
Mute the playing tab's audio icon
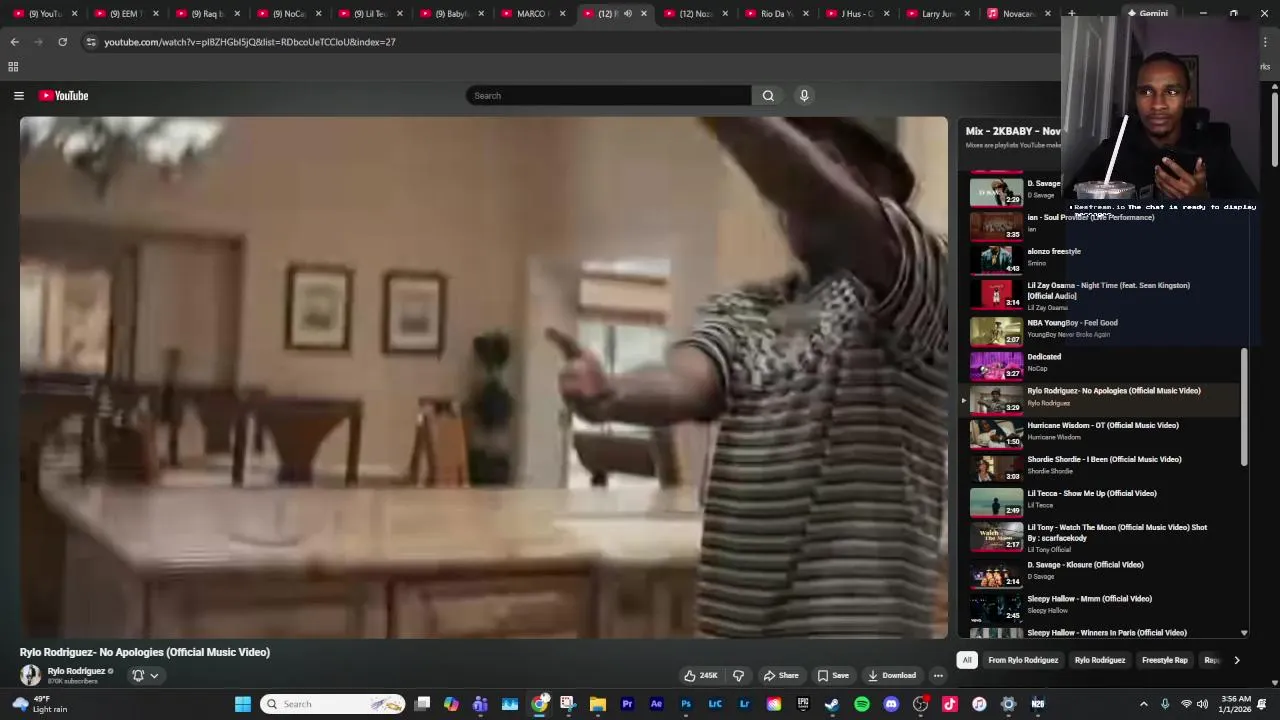(628, 14)
